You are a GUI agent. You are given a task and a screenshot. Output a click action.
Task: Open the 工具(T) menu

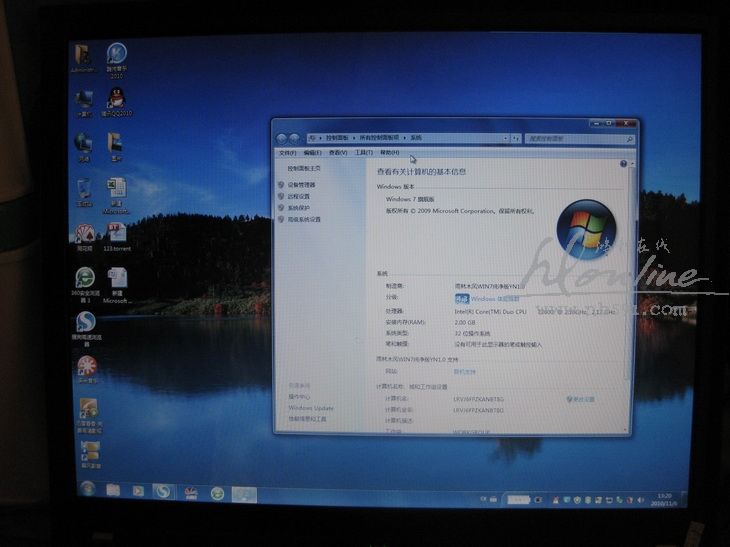point(363,153)
